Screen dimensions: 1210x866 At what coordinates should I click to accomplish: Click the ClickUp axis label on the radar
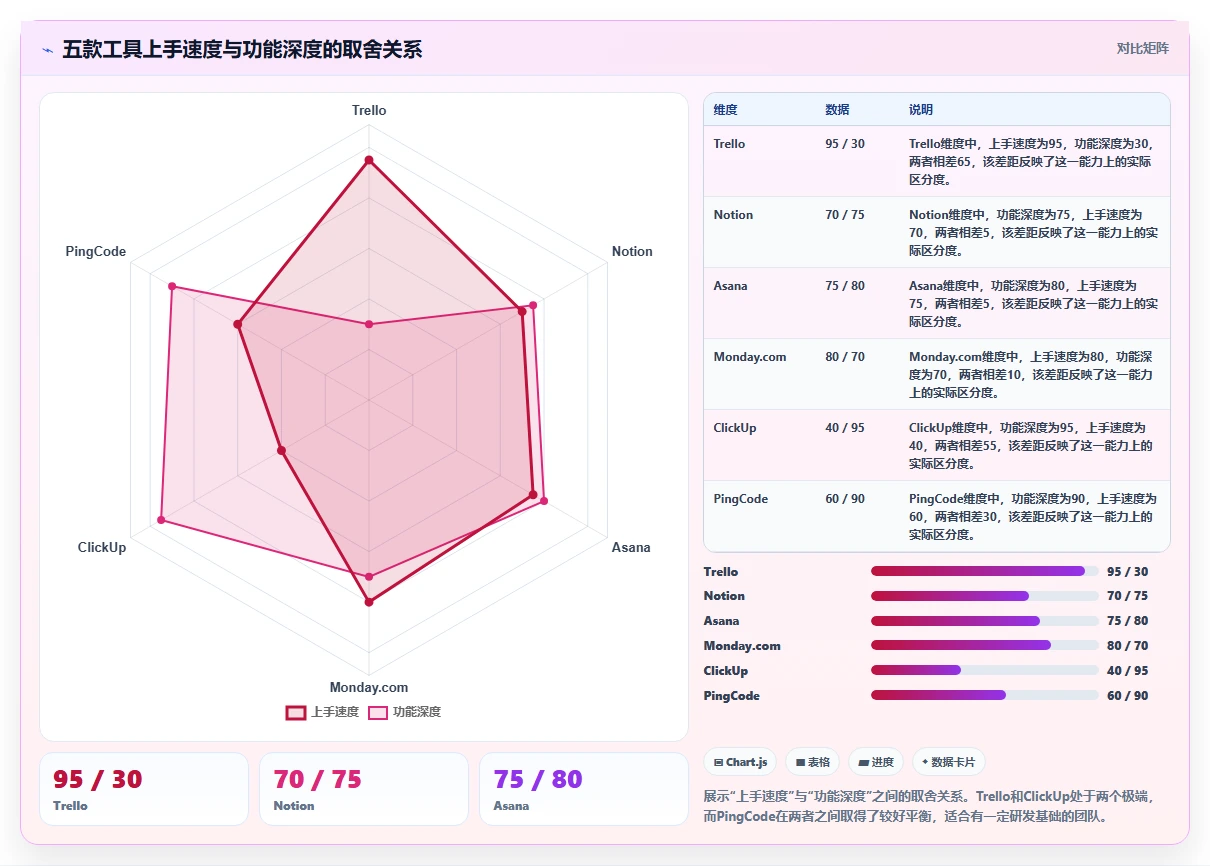(102, 547)
